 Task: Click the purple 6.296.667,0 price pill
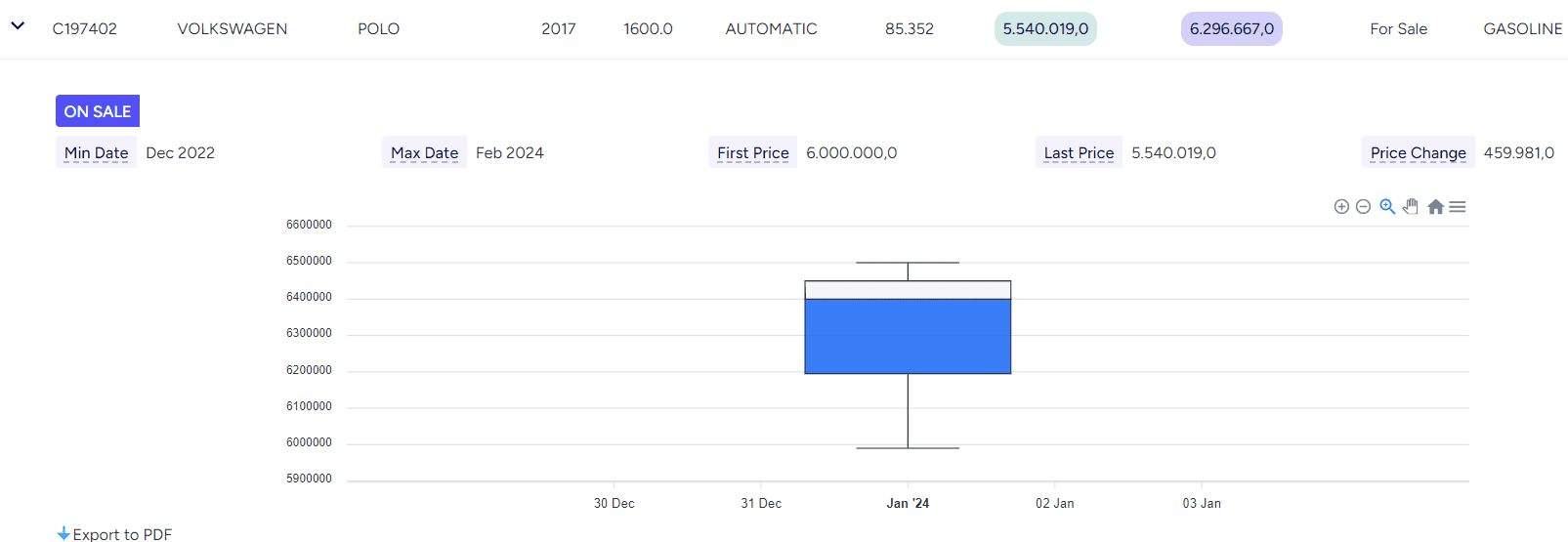click(x=1232, y=29)
